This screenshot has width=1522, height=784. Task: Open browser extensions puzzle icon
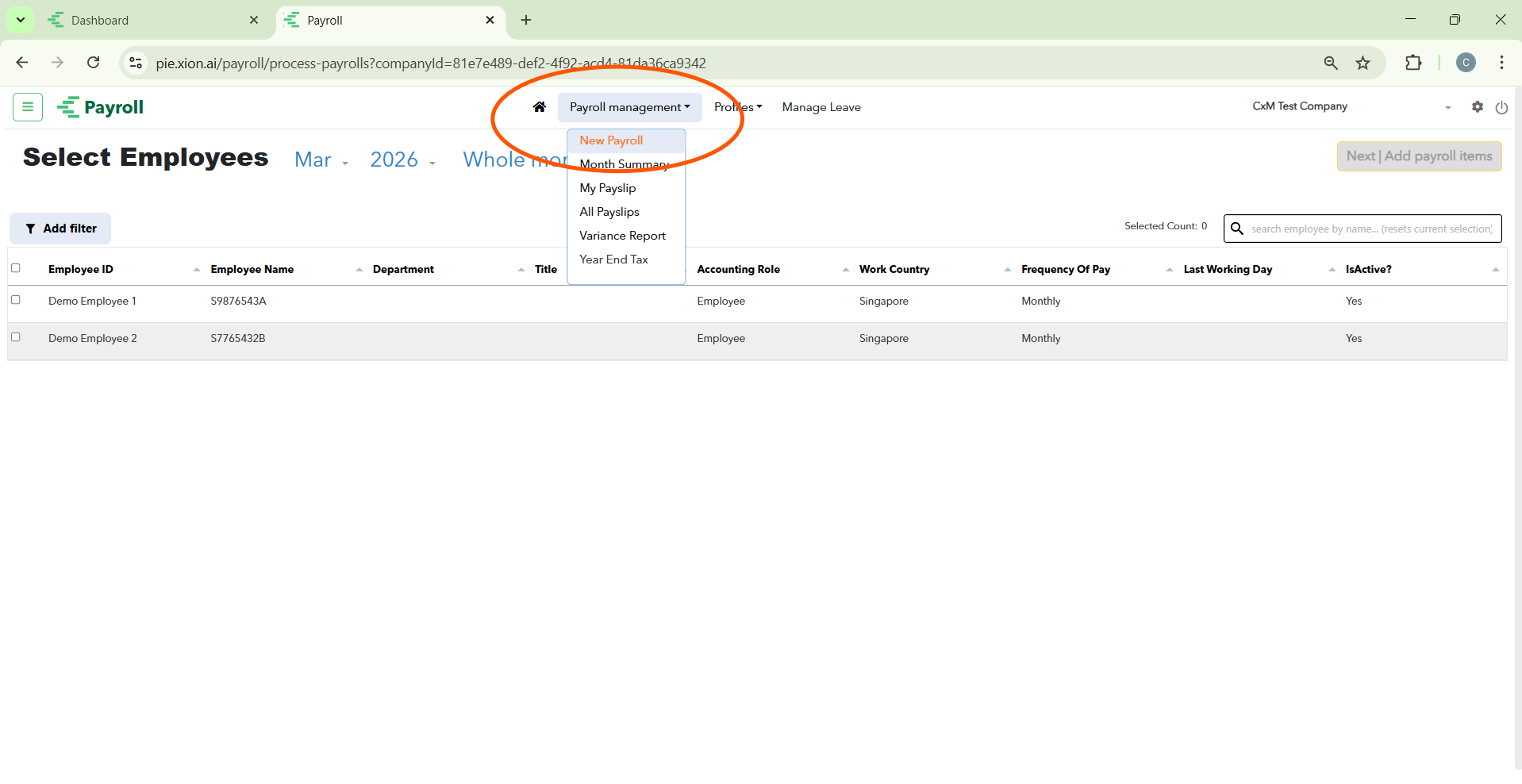[x=1412, y=63]
